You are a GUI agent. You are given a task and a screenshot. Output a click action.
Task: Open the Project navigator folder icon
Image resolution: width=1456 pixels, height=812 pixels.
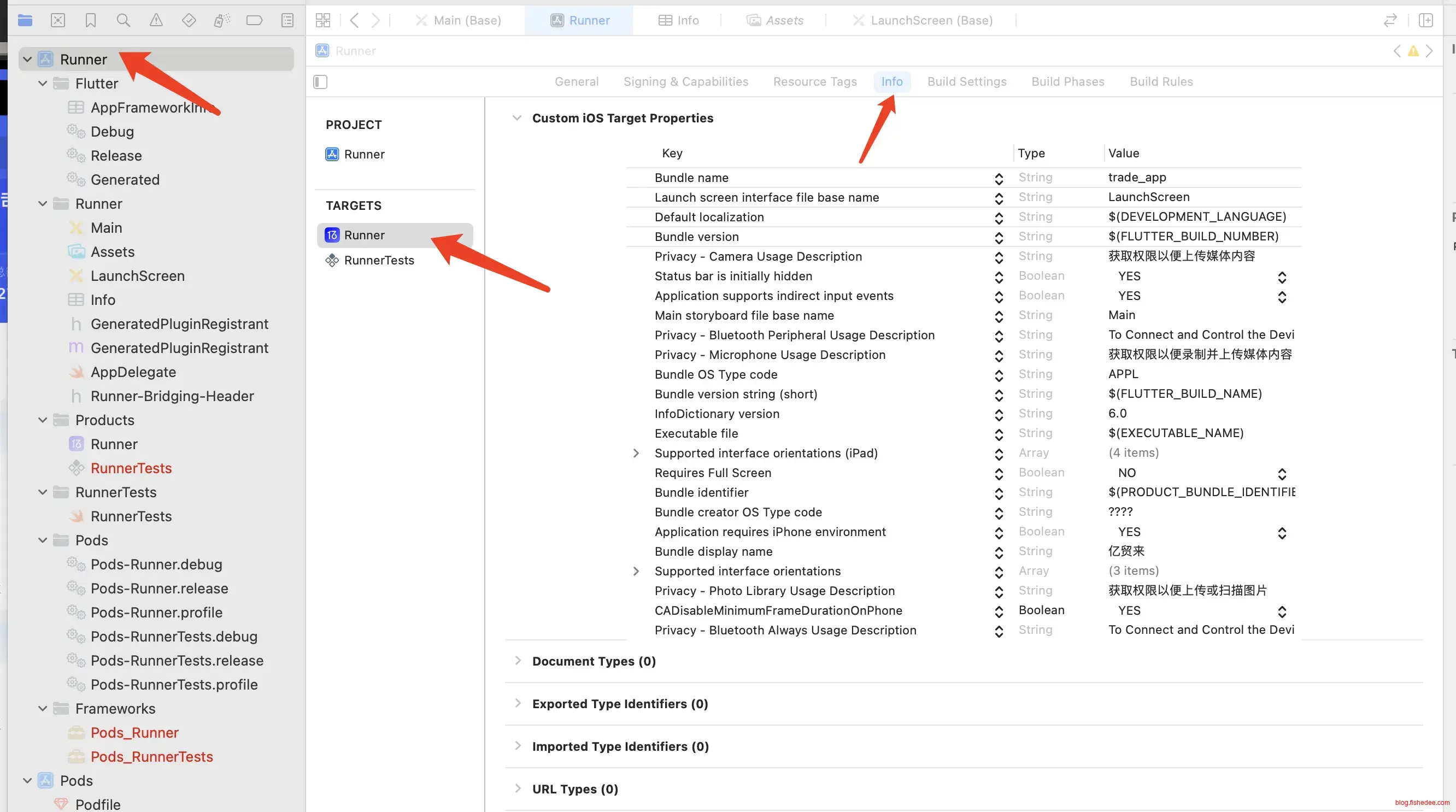click(x=25, y=20)
